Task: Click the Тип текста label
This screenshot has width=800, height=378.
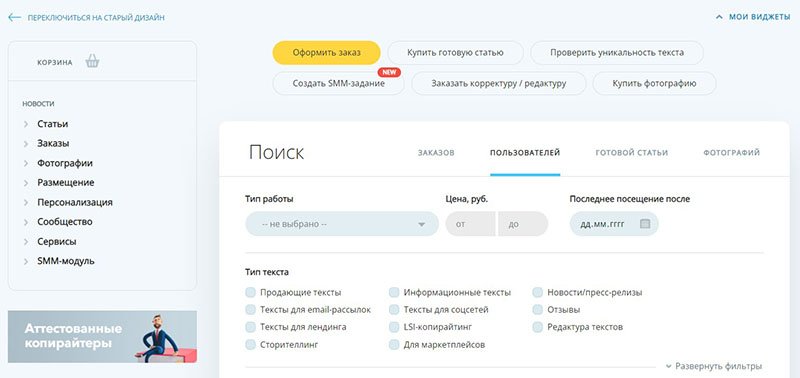Action: click(267, 272)
